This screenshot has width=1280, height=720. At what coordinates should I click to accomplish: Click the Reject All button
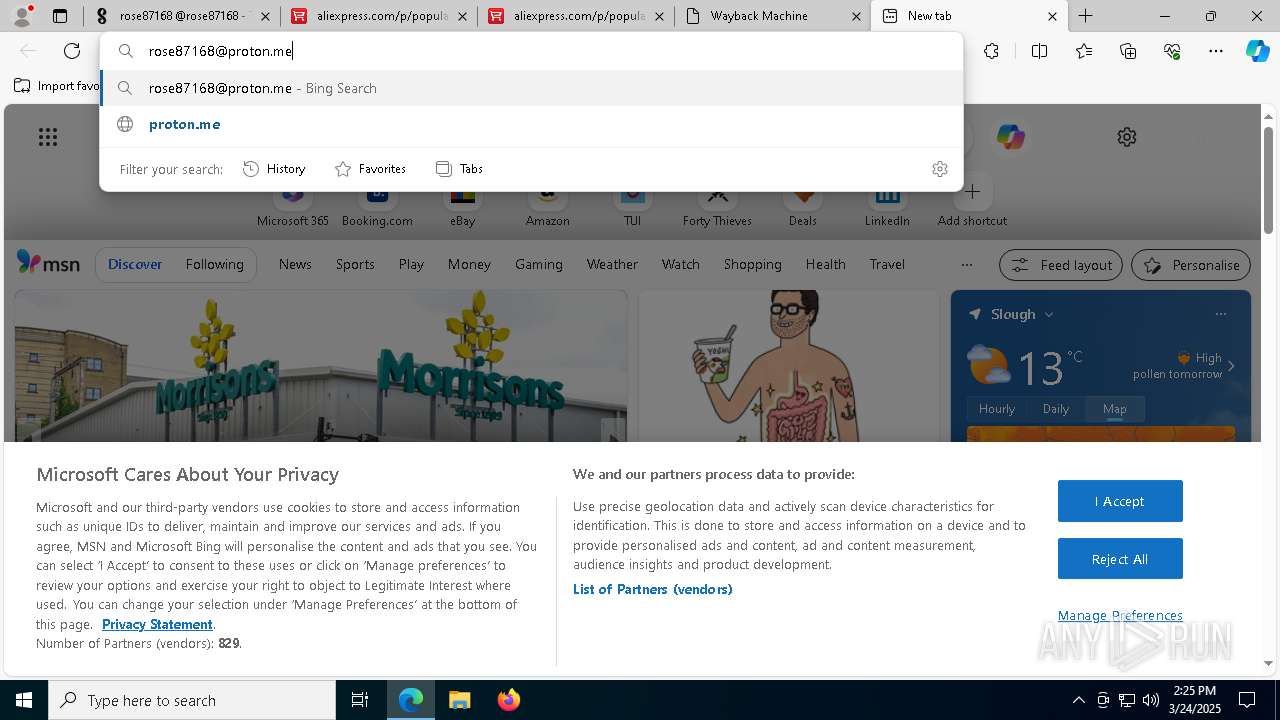1120,559
